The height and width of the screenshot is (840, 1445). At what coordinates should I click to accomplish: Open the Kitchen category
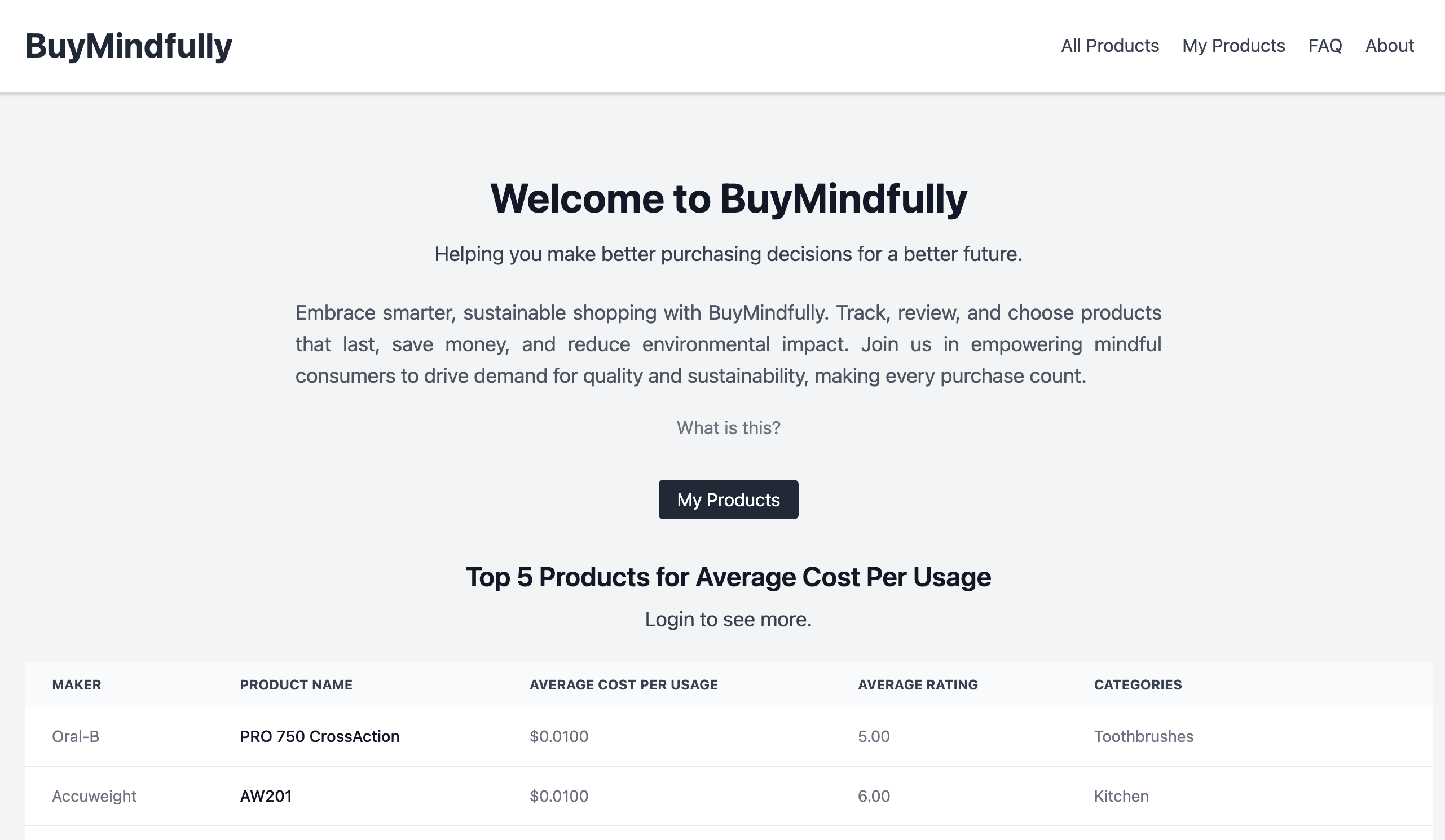click(1121, 796)
